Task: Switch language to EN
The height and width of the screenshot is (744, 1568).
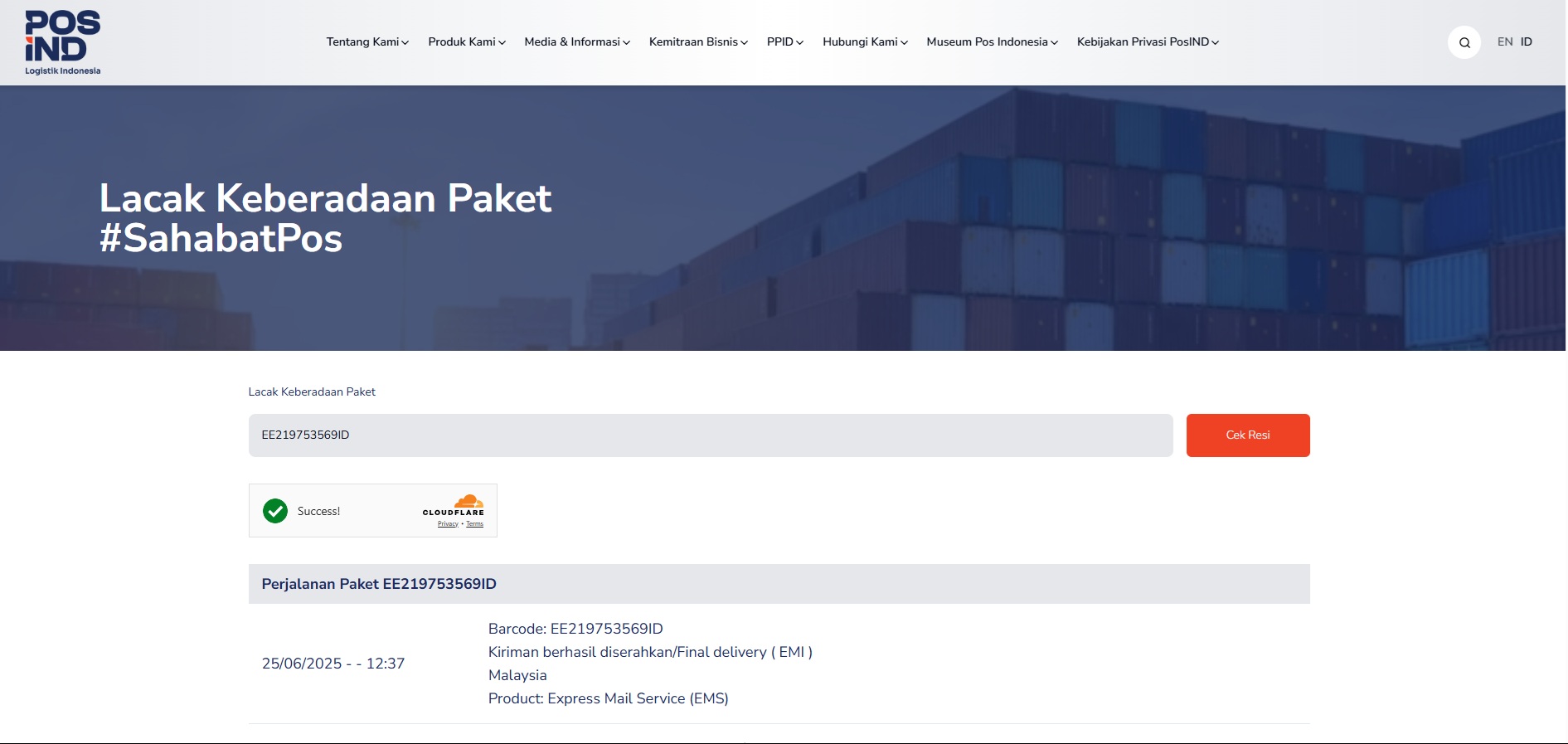Action: tap(1505, 42)
